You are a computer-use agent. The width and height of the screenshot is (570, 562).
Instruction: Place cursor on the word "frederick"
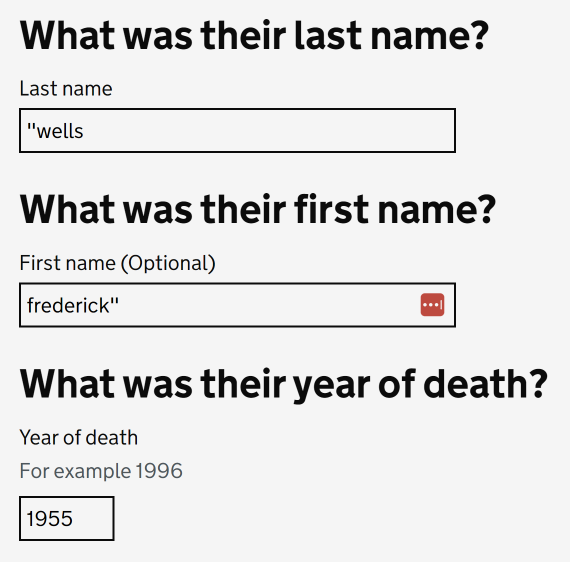[68, 305]
